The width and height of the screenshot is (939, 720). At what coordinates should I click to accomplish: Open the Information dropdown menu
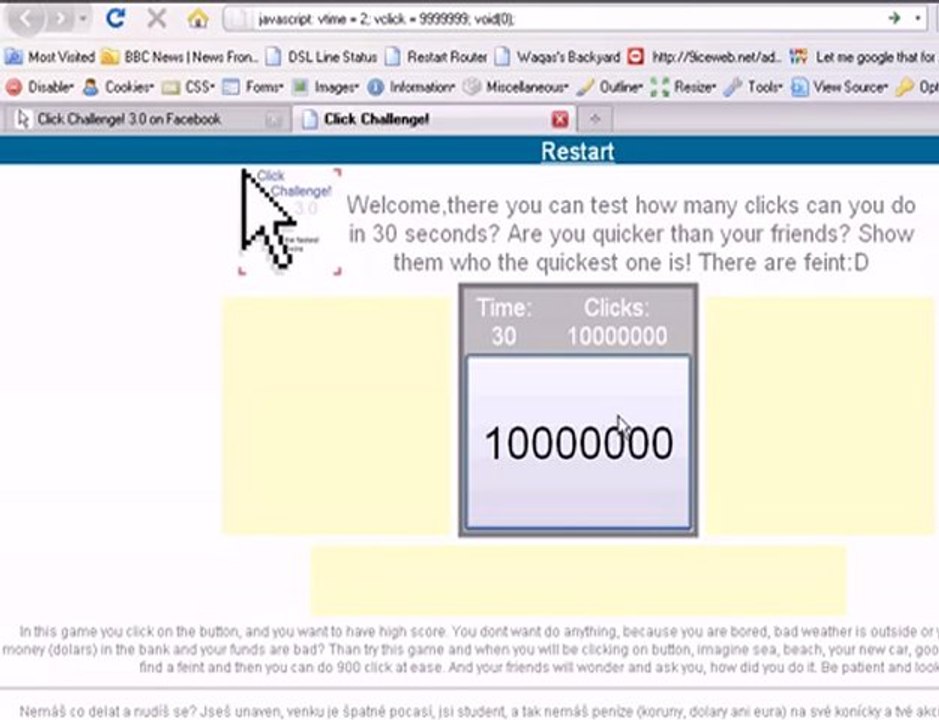point(411,87)
